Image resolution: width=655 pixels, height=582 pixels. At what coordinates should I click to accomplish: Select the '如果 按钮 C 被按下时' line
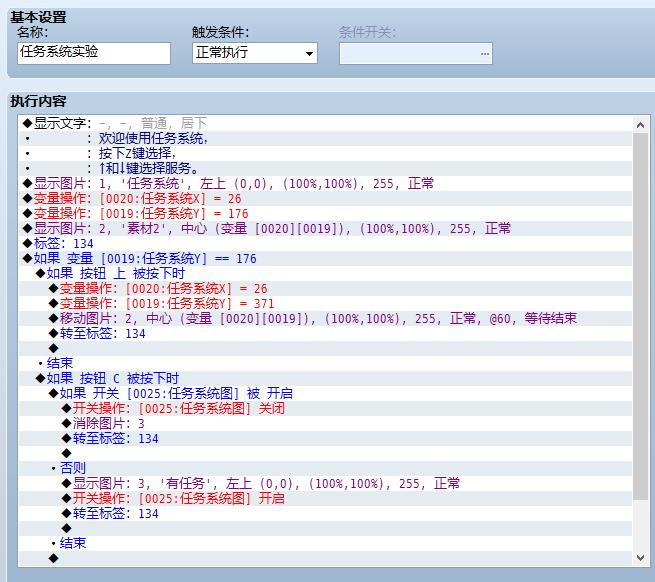(x=325, y=379)
